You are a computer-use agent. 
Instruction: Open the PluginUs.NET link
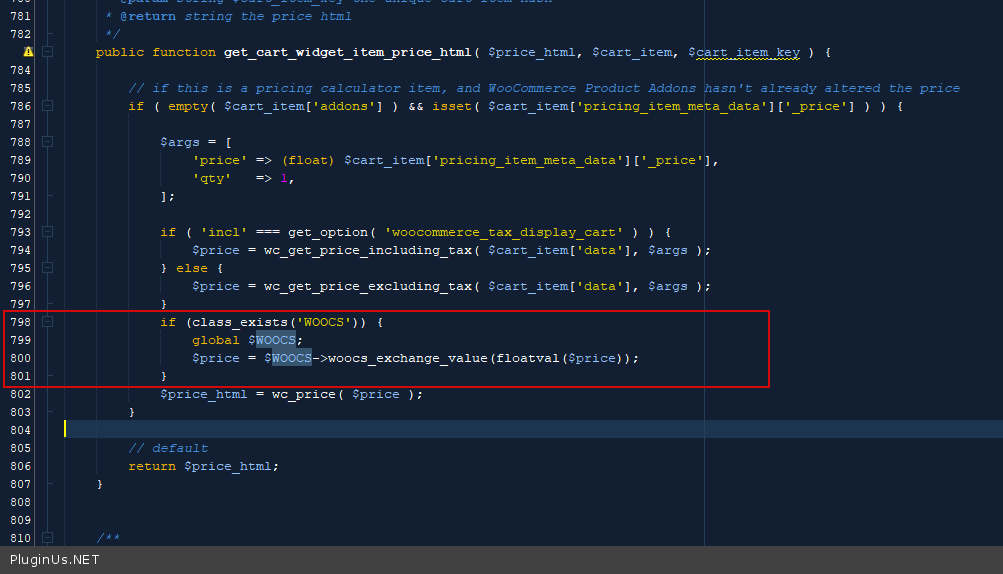click(x=55, y=560)
